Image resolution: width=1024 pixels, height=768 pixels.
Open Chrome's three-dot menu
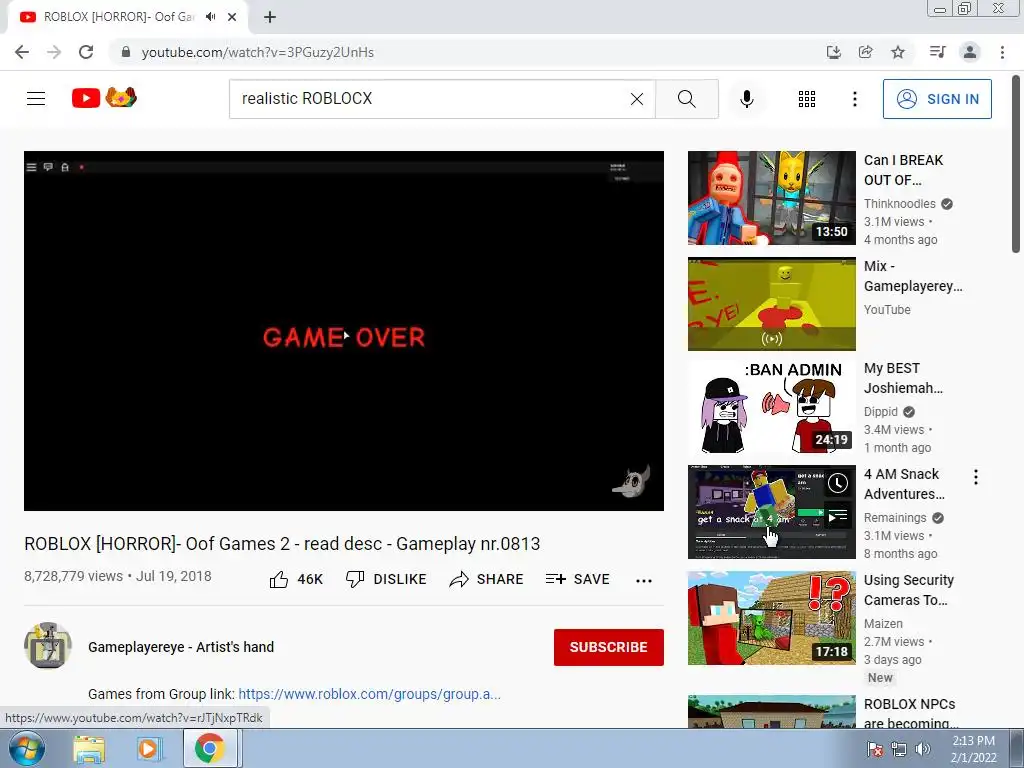click(x=1002, y=52)
